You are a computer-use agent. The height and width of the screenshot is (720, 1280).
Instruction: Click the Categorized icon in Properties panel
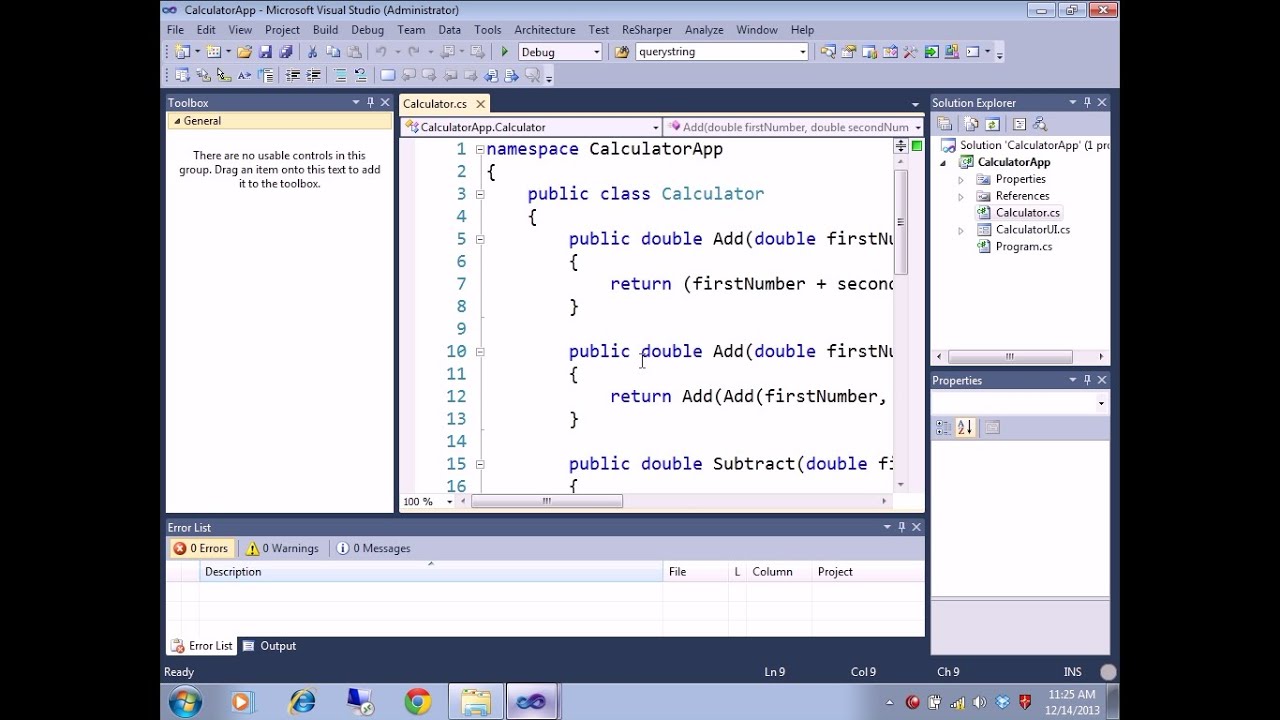(x=943, y=428)
